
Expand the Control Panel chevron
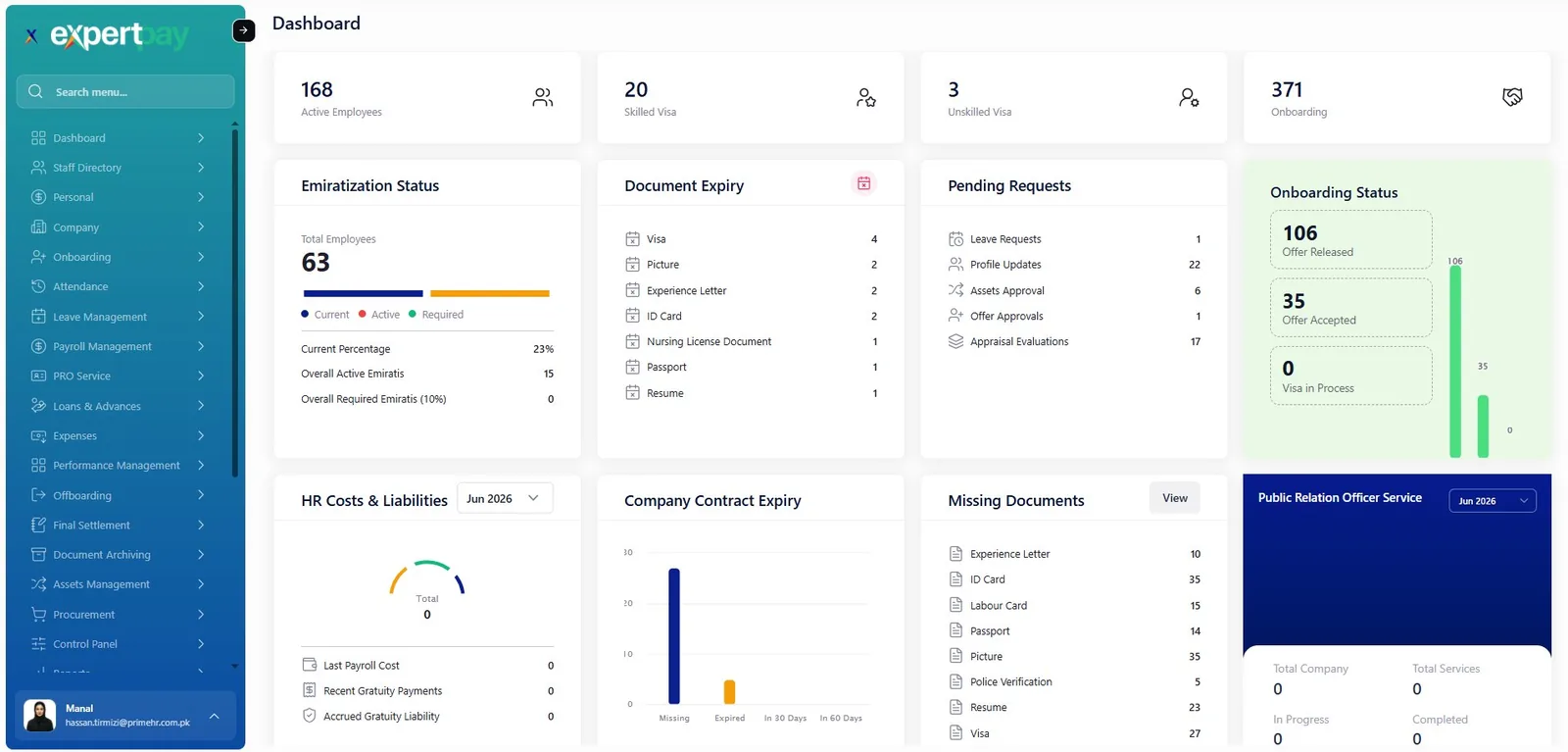(x=201, y=644)
